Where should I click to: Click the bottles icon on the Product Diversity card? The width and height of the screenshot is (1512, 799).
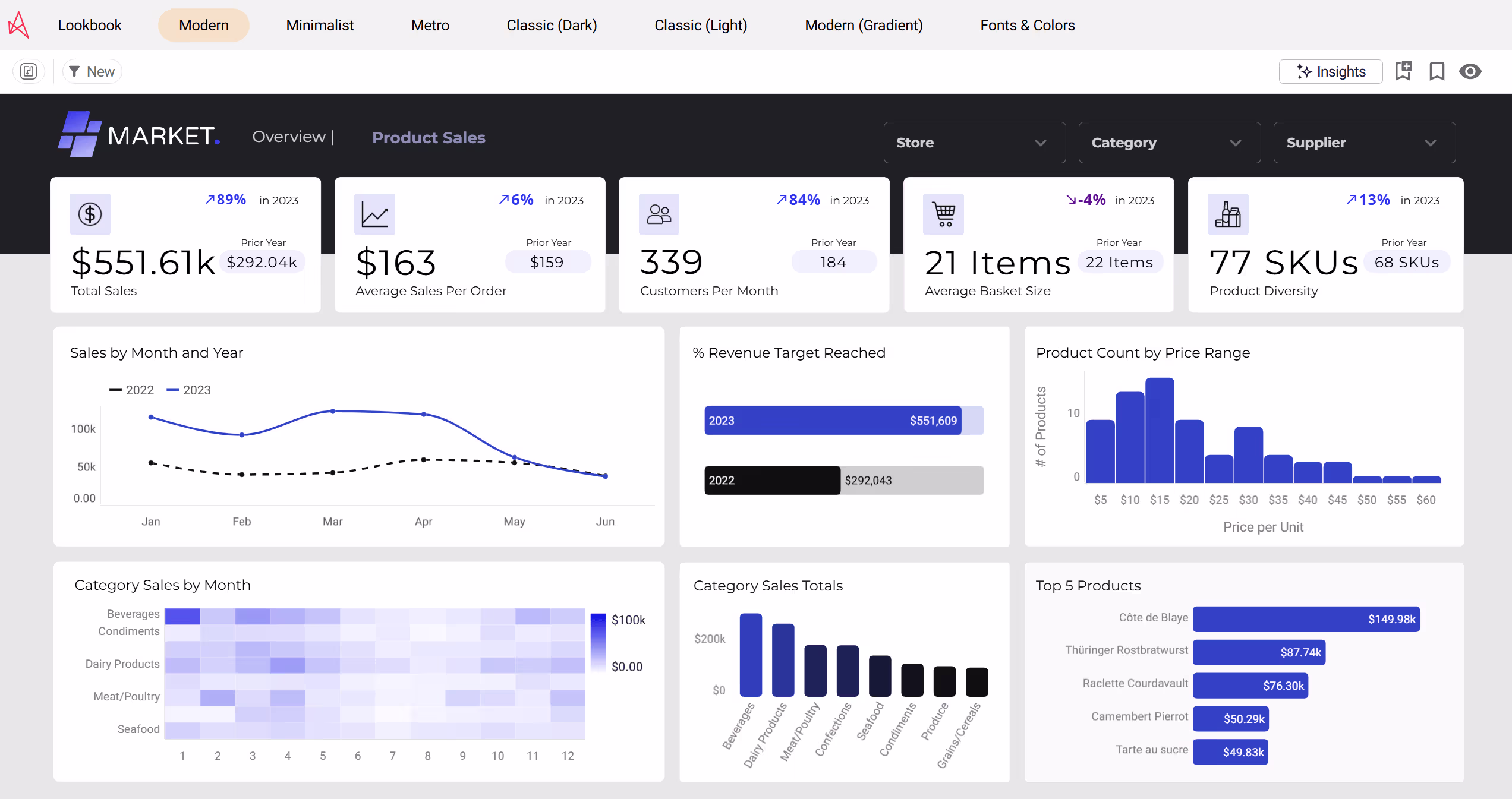(x=1228, y=214)
